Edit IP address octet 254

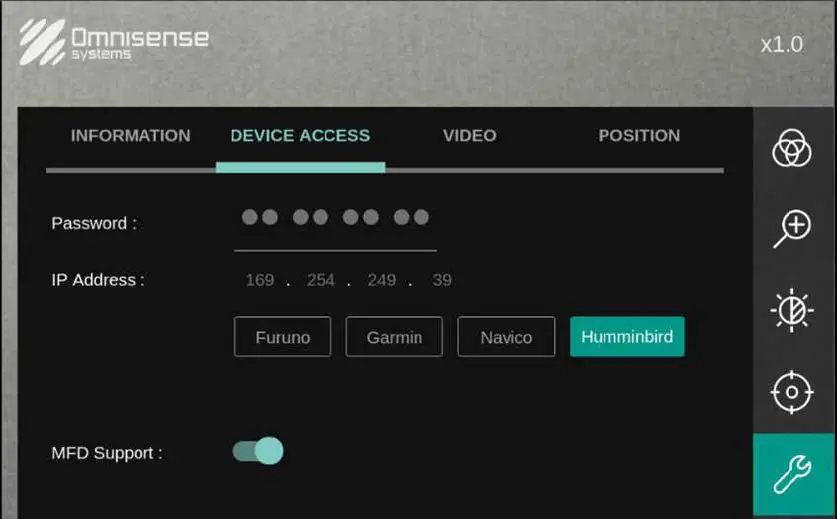coord(320,280)
